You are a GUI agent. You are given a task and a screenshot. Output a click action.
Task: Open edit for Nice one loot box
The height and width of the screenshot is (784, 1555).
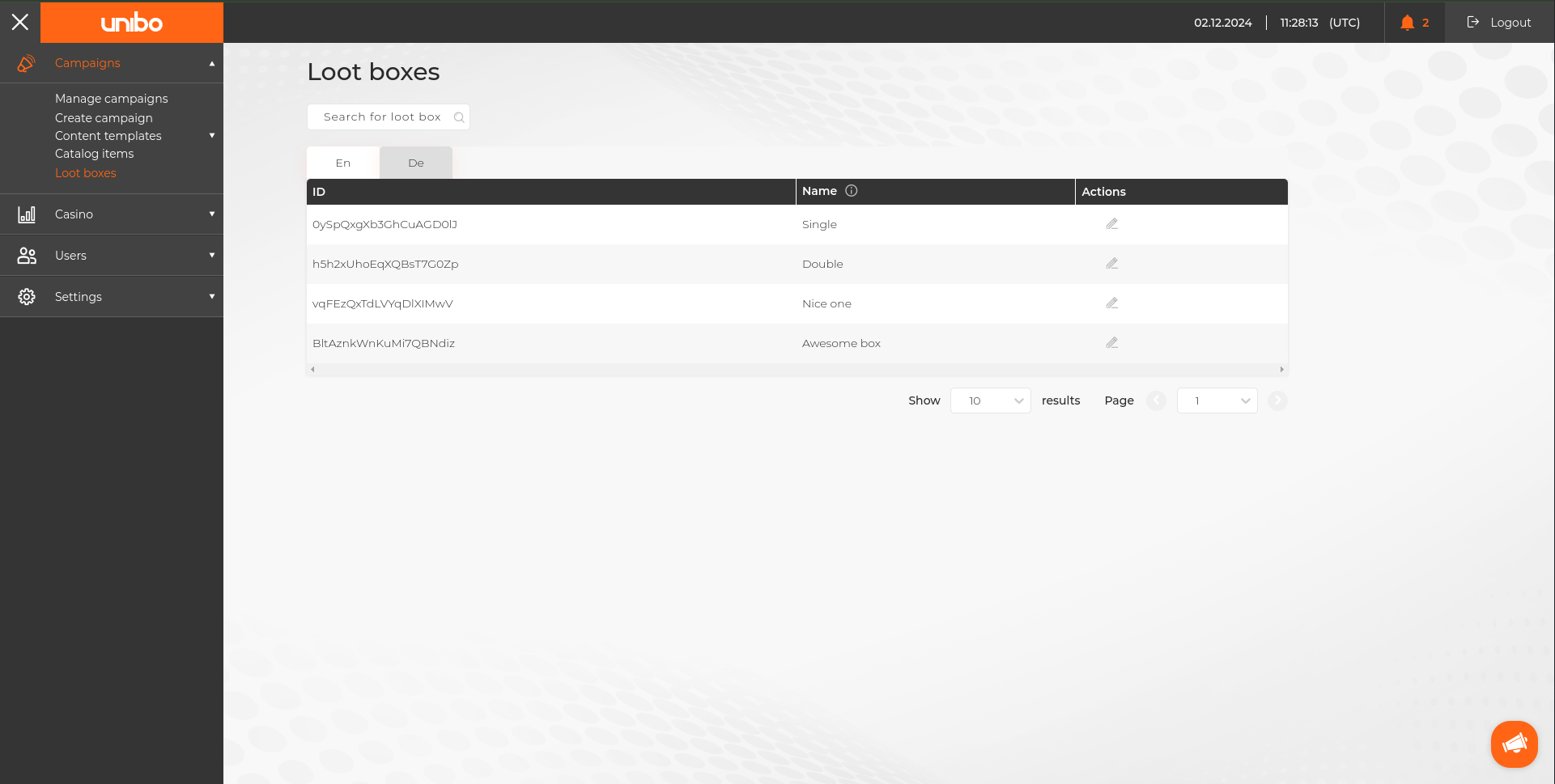click(x=1111, y=303)
